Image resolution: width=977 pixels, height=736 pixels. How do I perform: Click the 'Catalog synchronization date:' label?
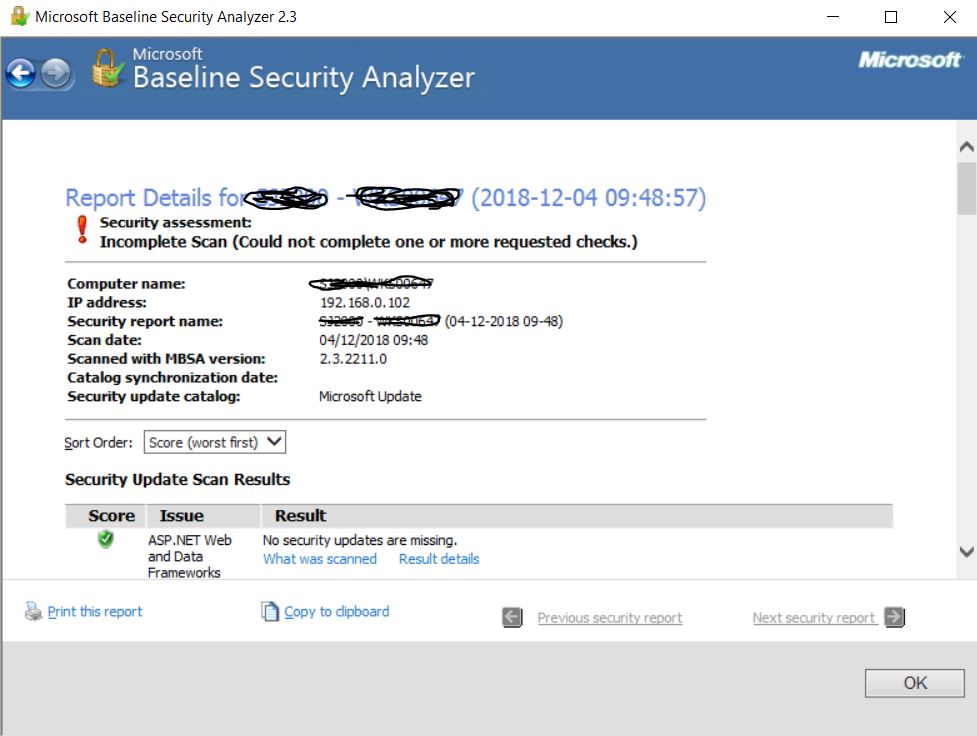[173, 378]
